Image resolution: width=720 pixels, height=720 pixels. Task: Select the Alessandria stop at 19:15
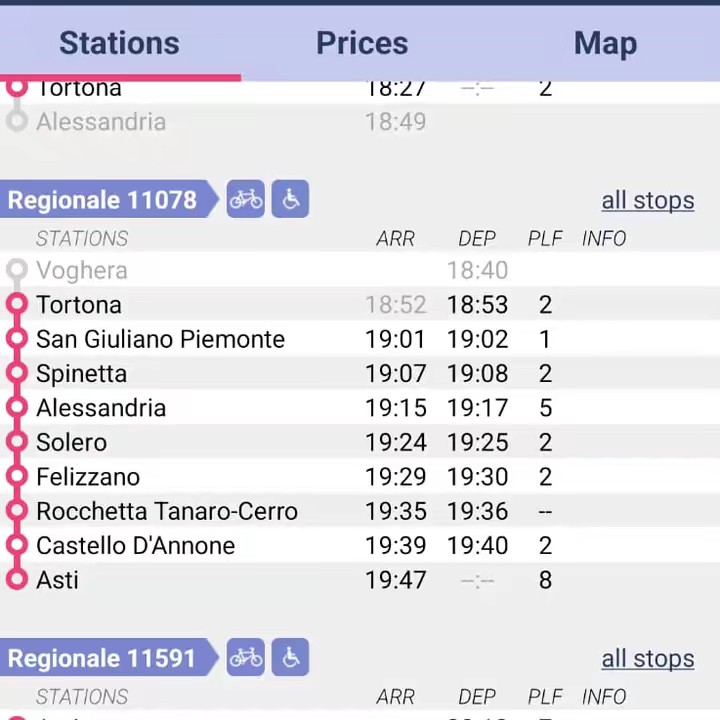tap(101, 408)
